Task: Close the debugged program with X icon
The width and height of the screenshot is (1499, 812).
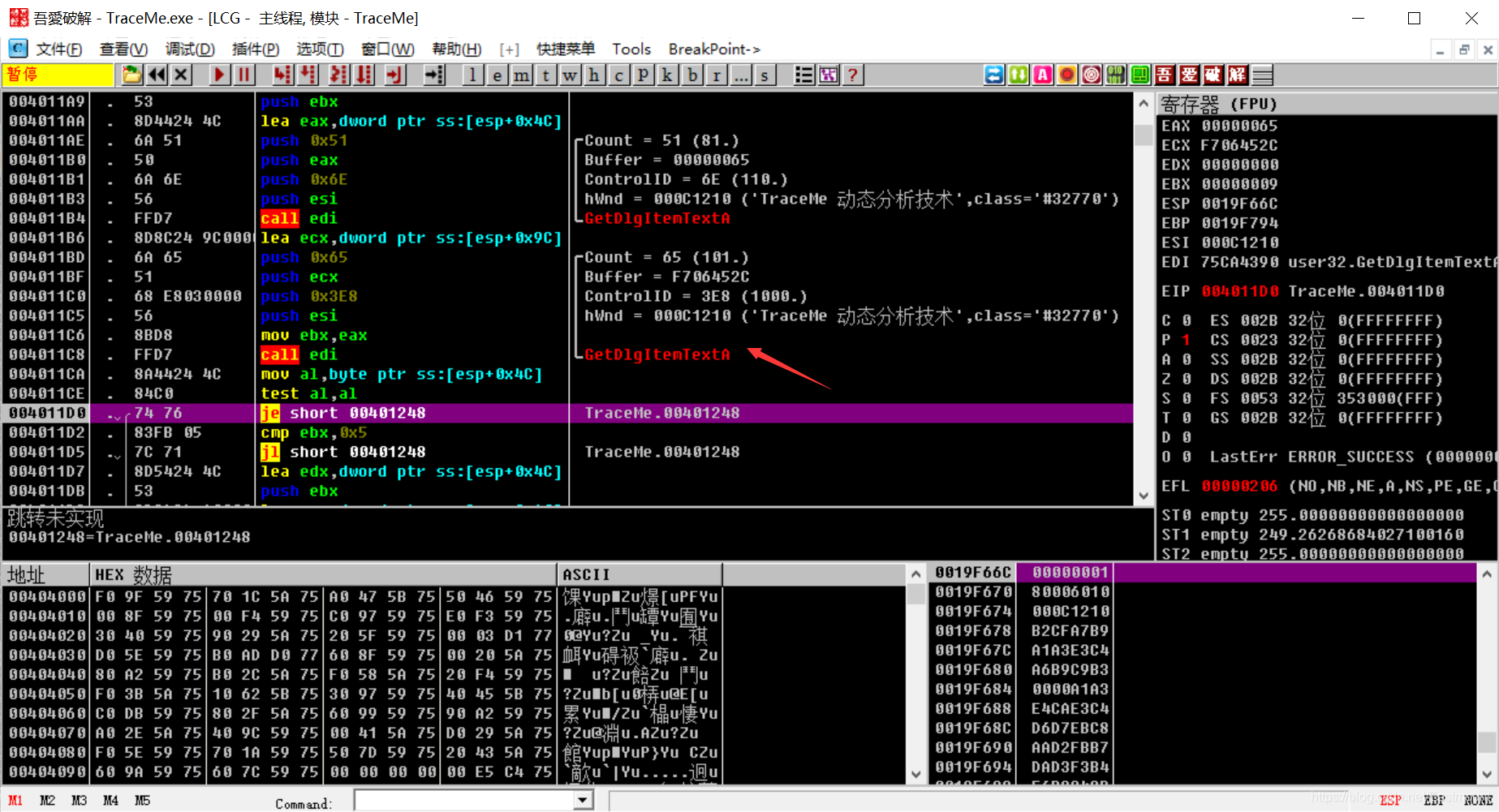Action: 182,75
